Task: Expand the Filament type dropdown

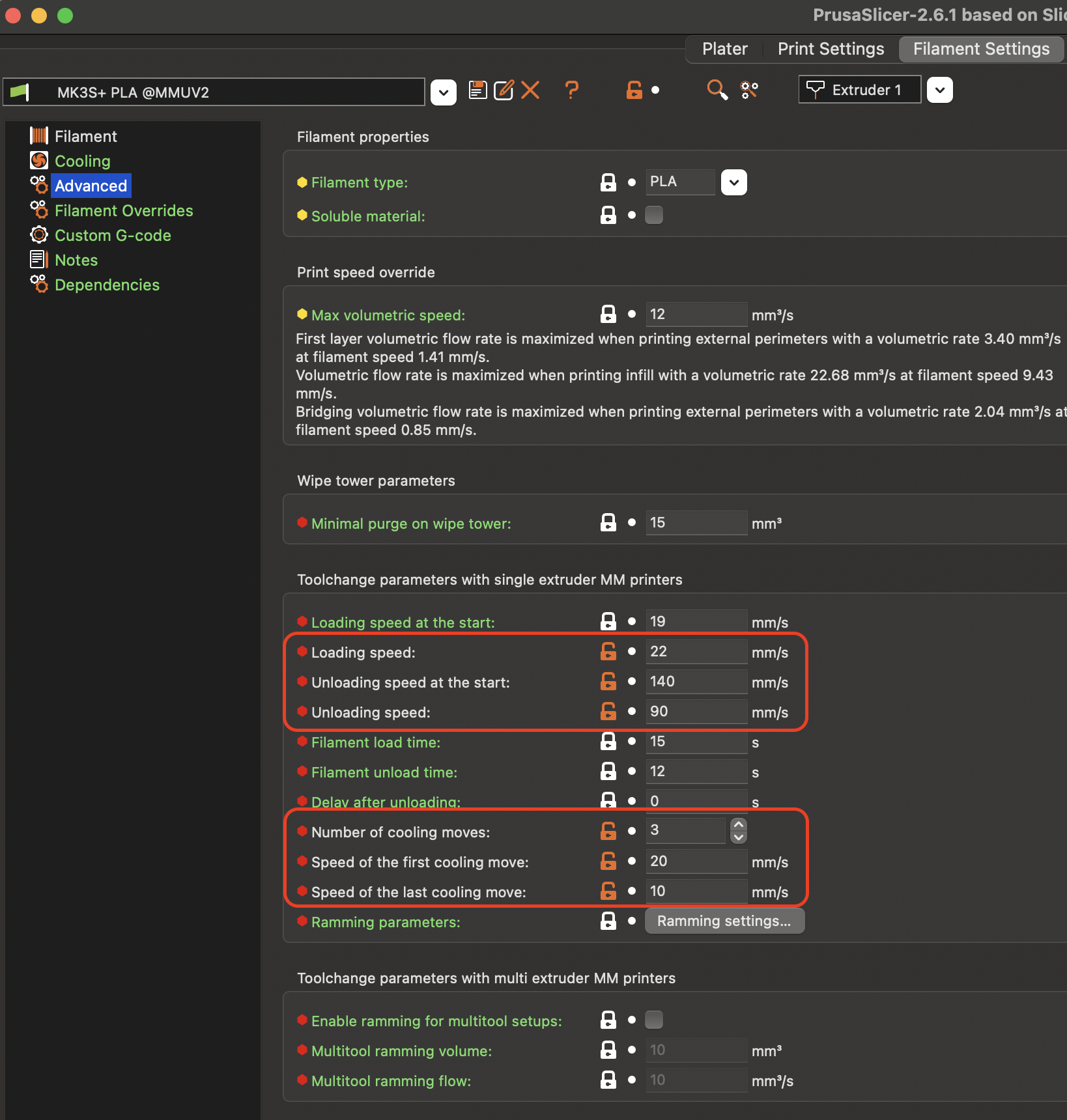Action: [733, 182]
